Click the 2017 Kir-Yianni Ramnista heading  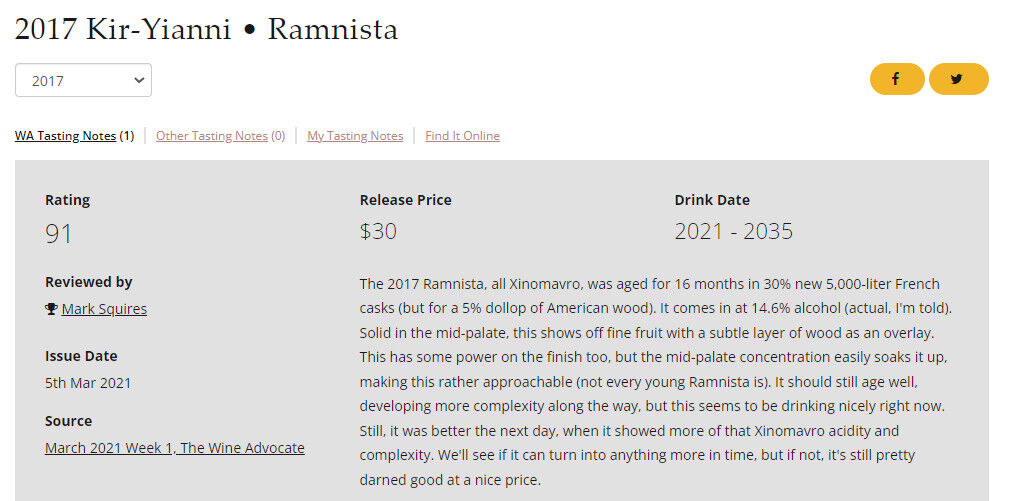(x=206, y=29)
